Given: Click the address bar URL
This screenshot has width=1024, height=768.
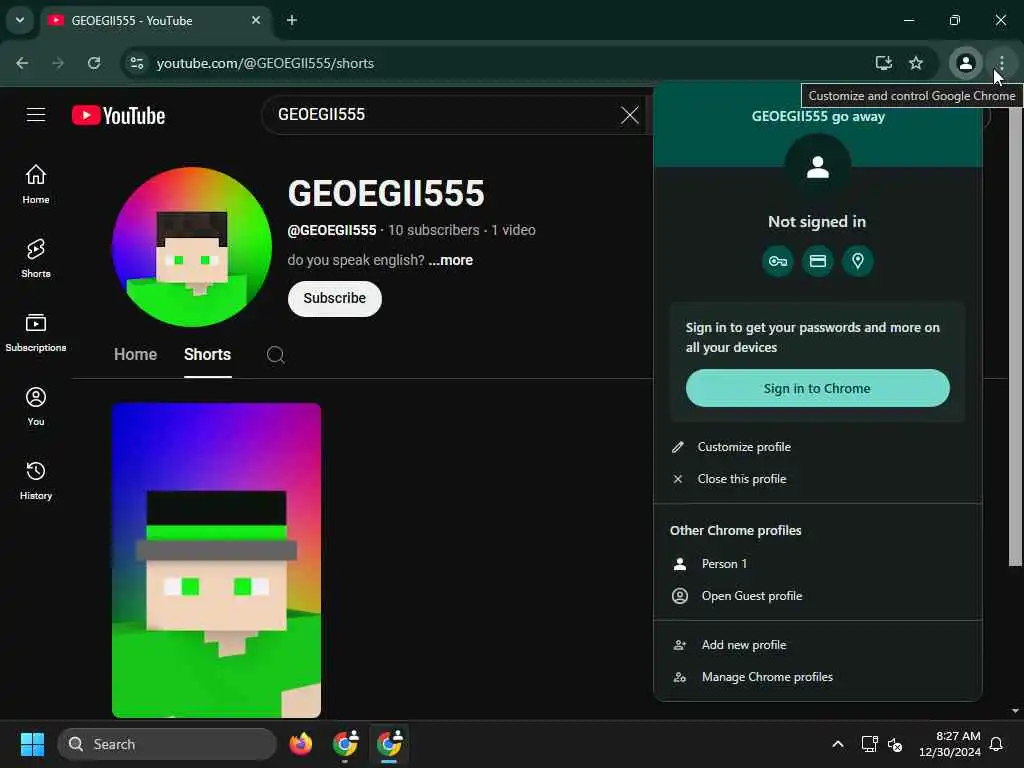Looking at the screenshot, I should point(265,63).
